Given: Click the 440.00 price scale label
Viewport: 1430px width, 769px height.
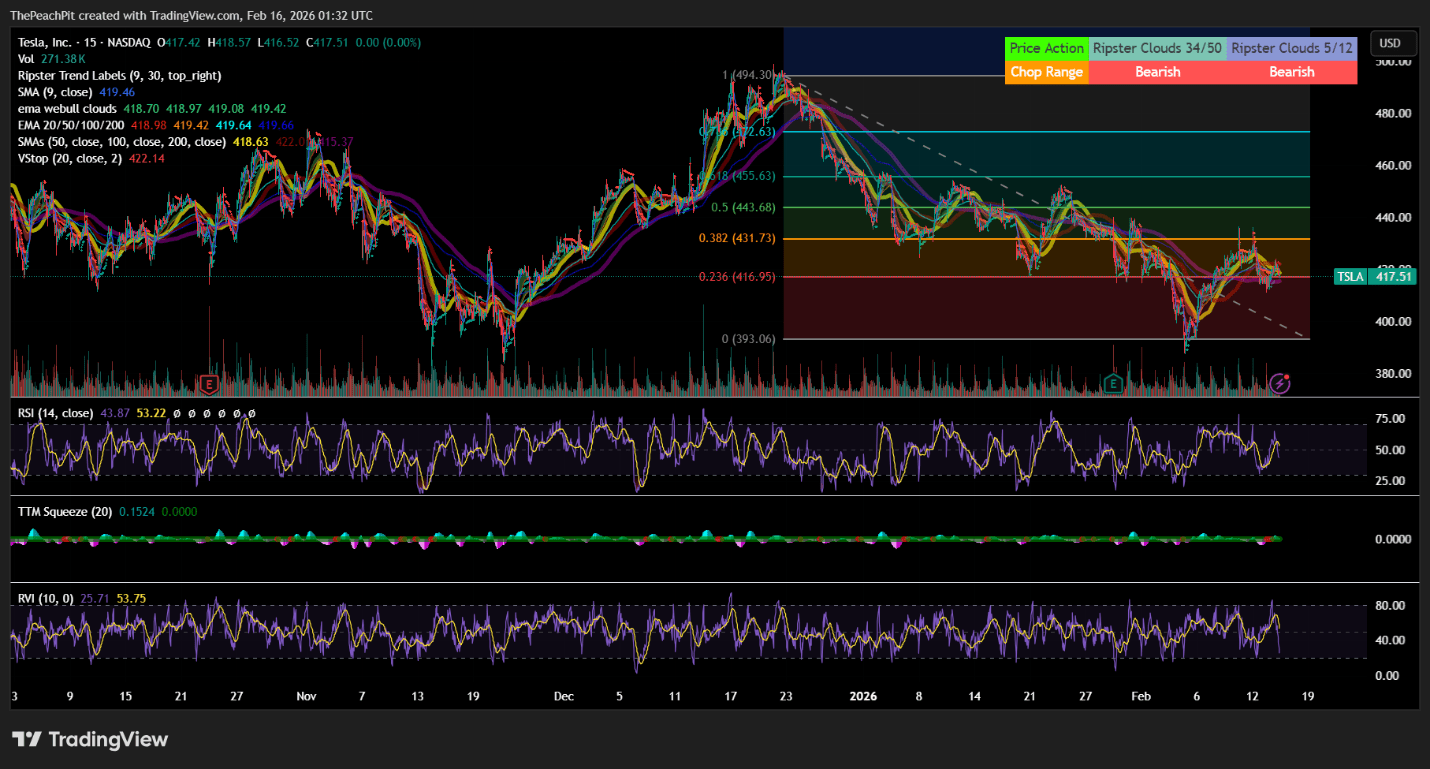Looking at the screenshot, I should click(1392, 217).
